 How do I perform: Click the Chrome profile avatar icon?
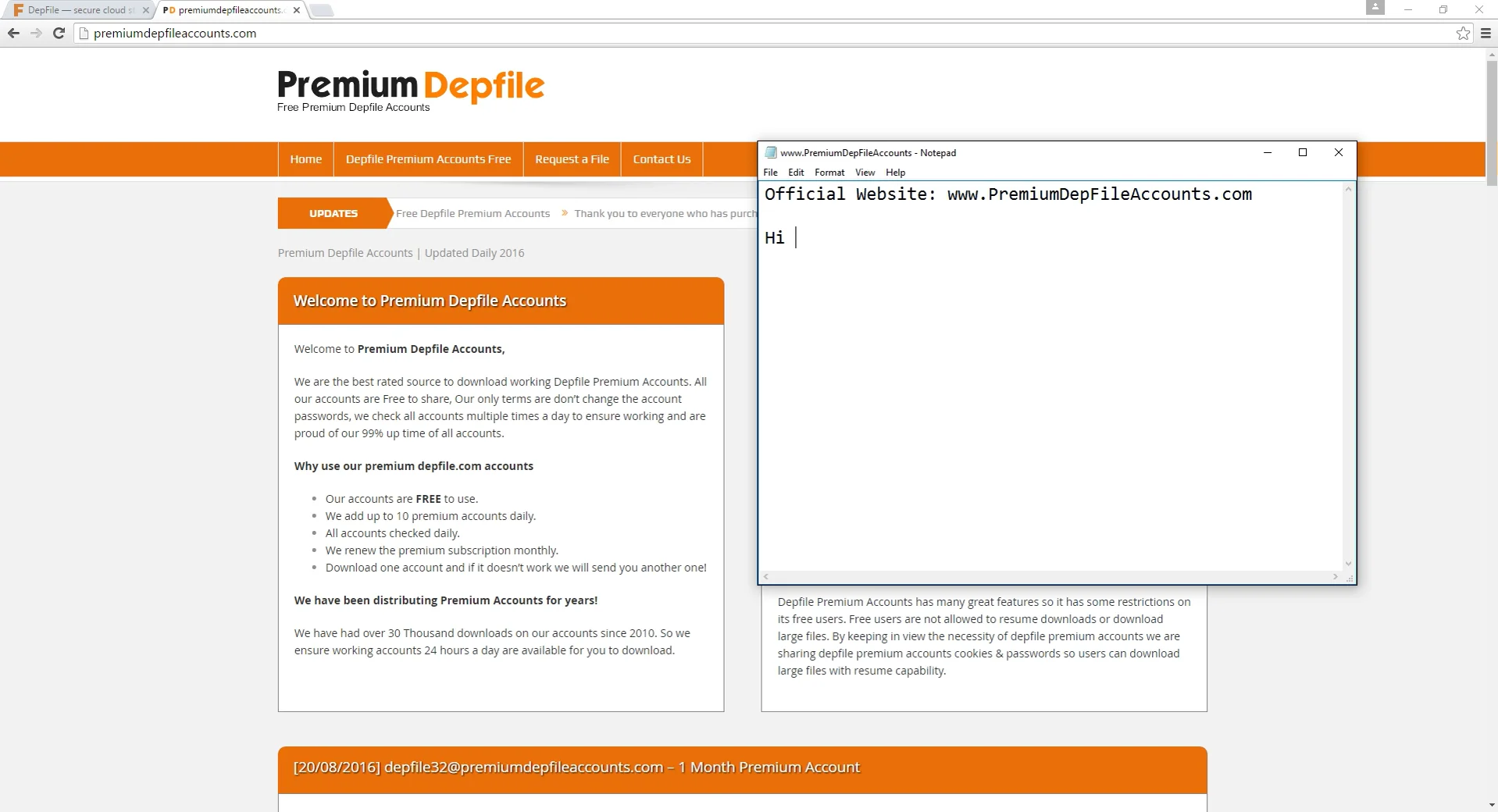(x=1375, y=7)
